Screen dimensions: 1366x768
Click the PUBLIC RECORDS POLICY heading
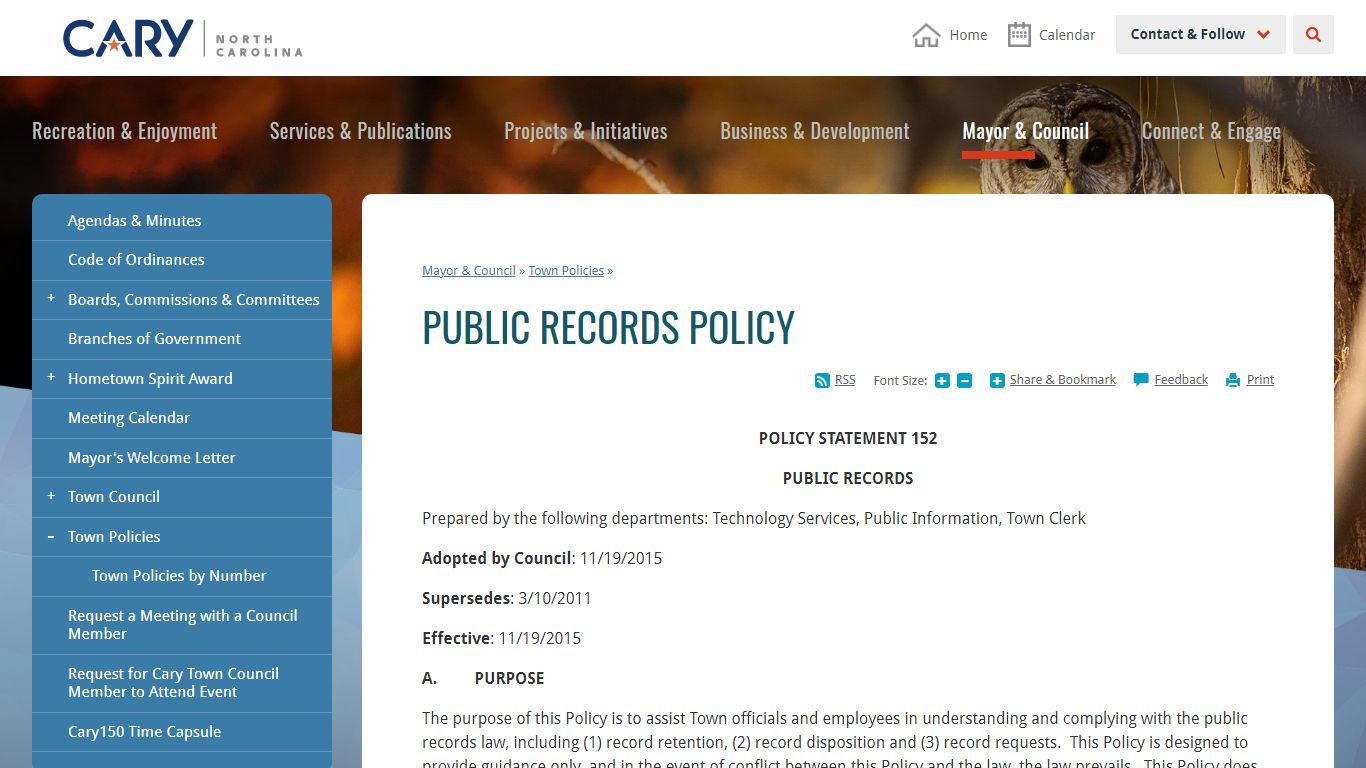point(608,328)
